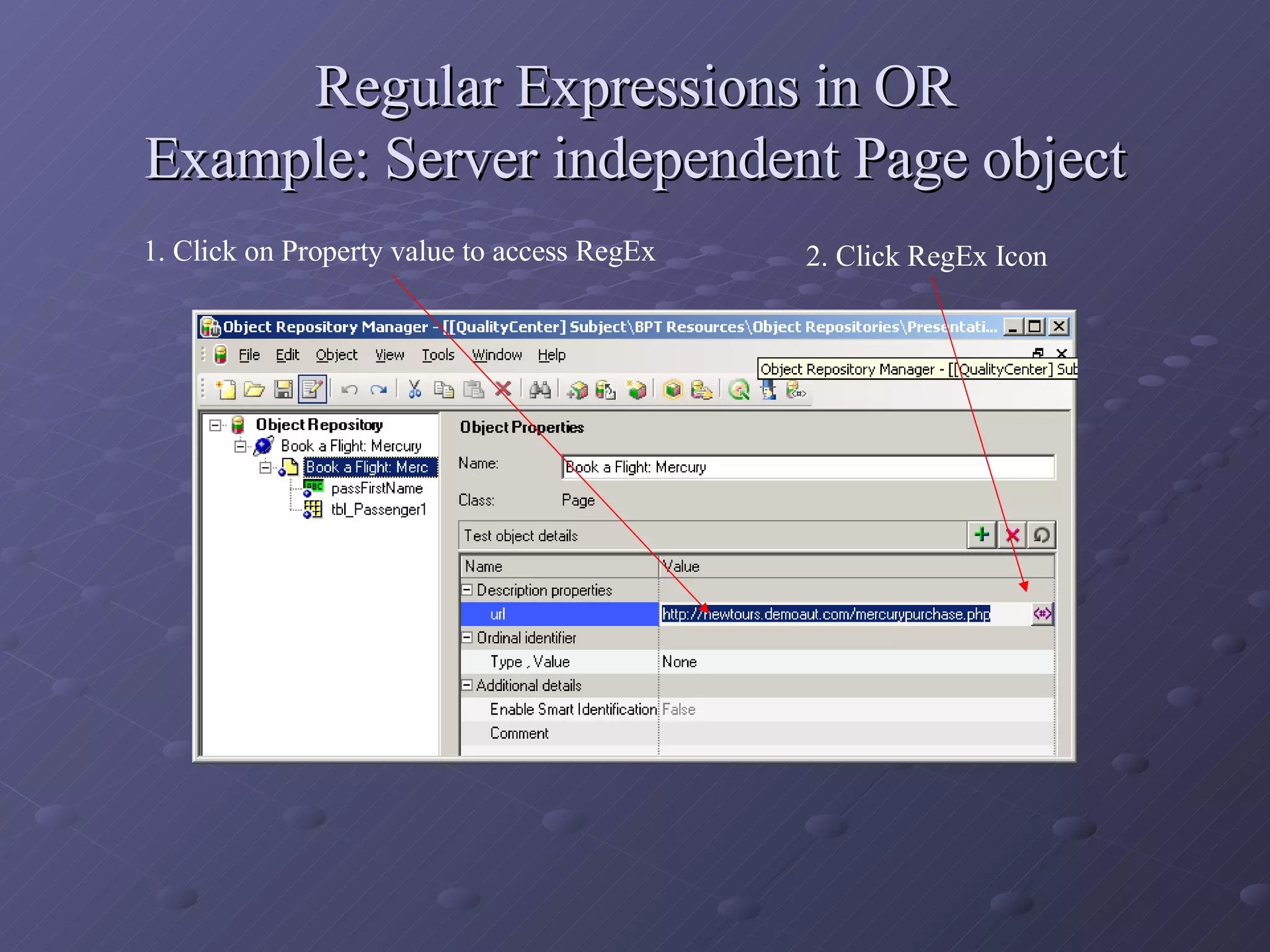Image resolution: width=1270 pixels, height=952 pixels.
Task: Click the Value column header
Action: click(x=857, y=566)
